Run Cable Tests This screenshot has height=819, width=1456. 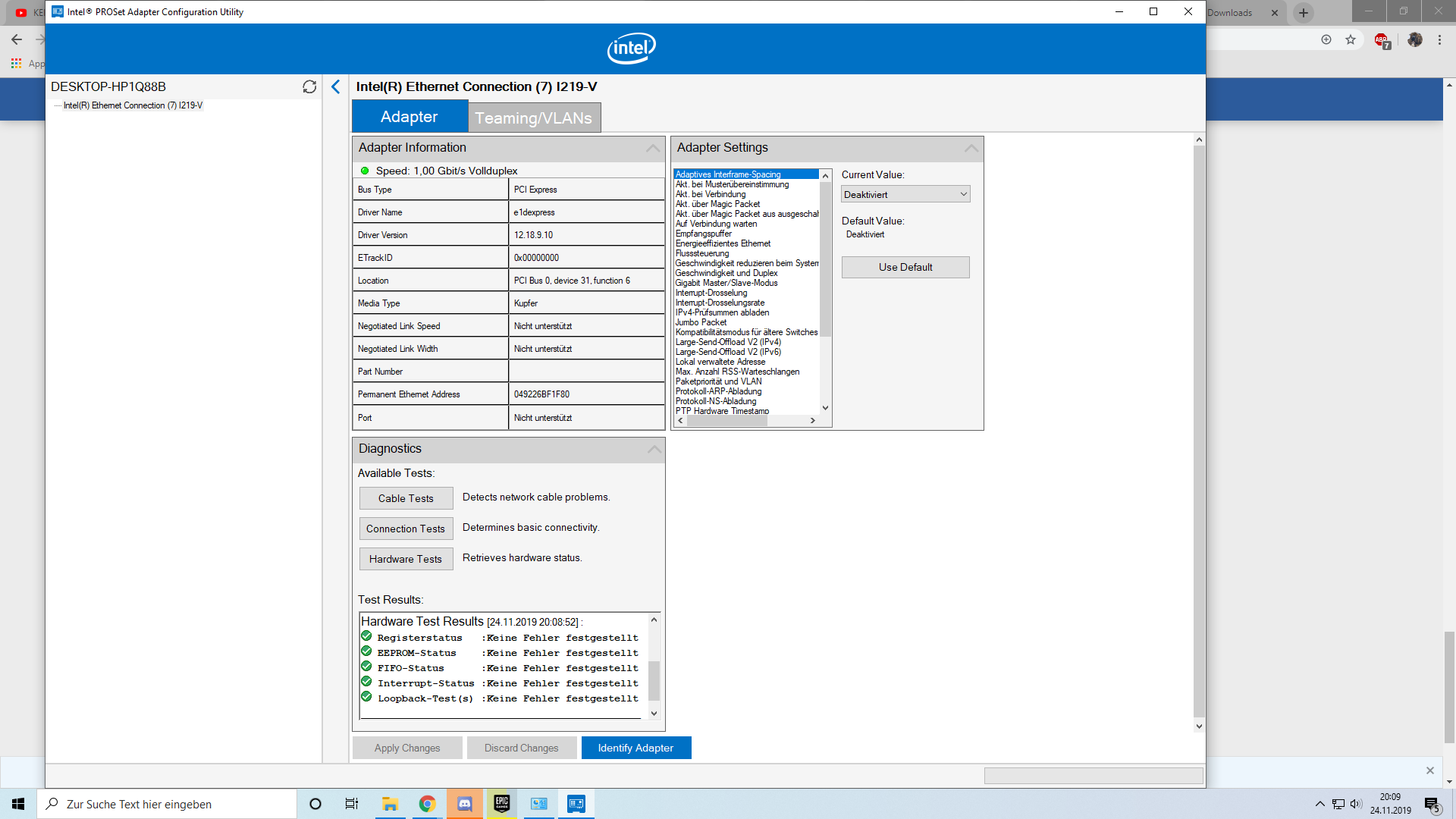[x=406, y=498]
